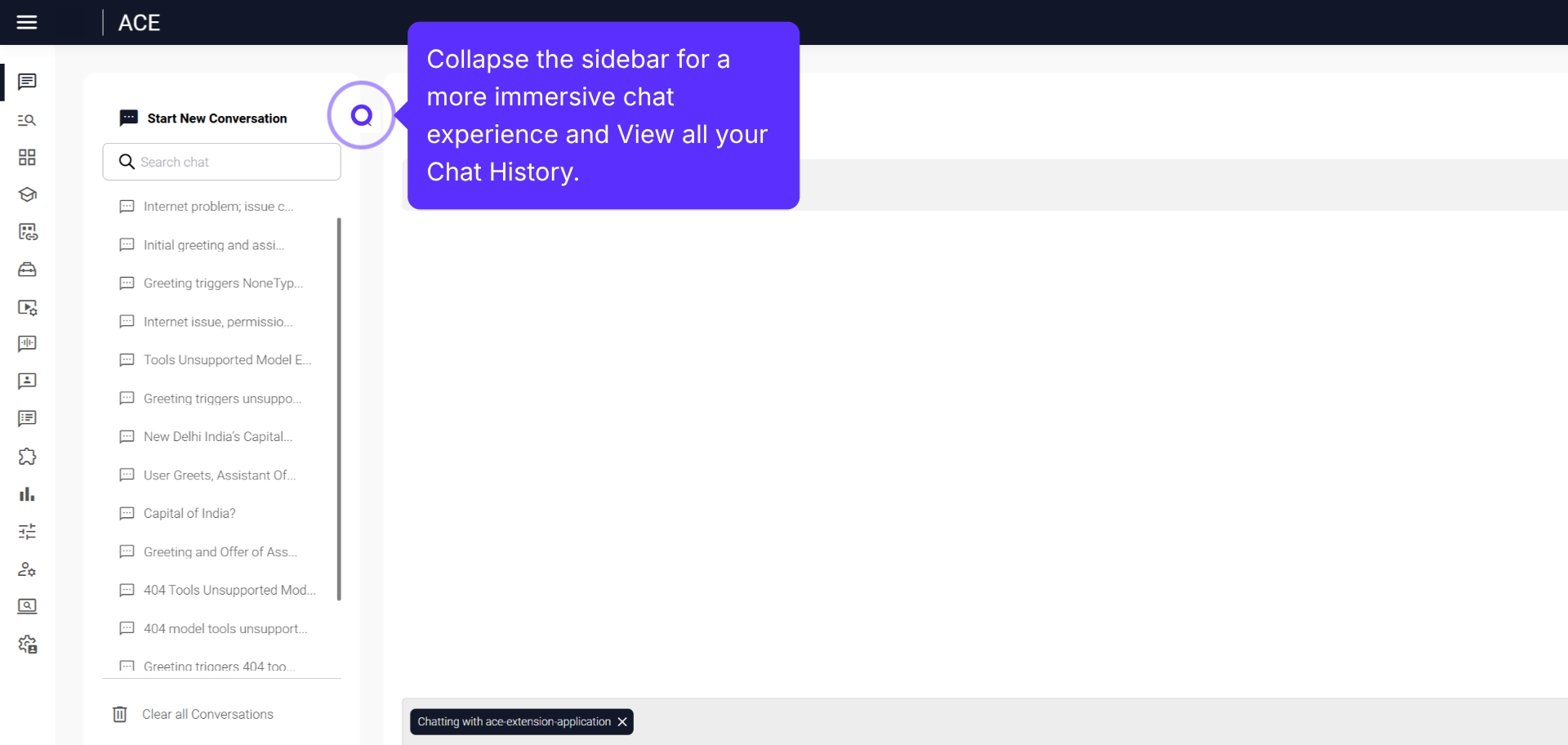Open the 'Capital of India?' conversation
Viewport: 1568px width, 745px height.
point(189,513)
